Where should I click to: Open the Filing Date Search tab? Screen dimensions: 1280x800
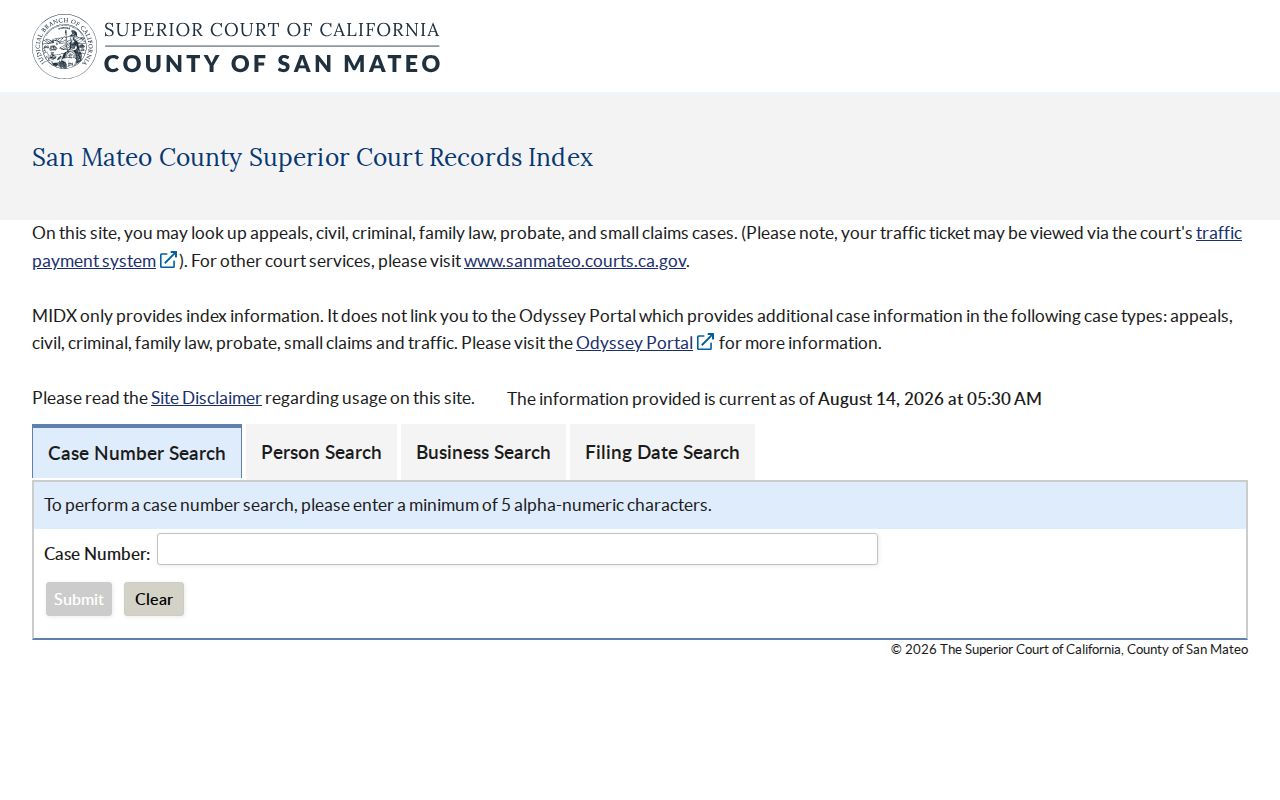pos(662,452)
